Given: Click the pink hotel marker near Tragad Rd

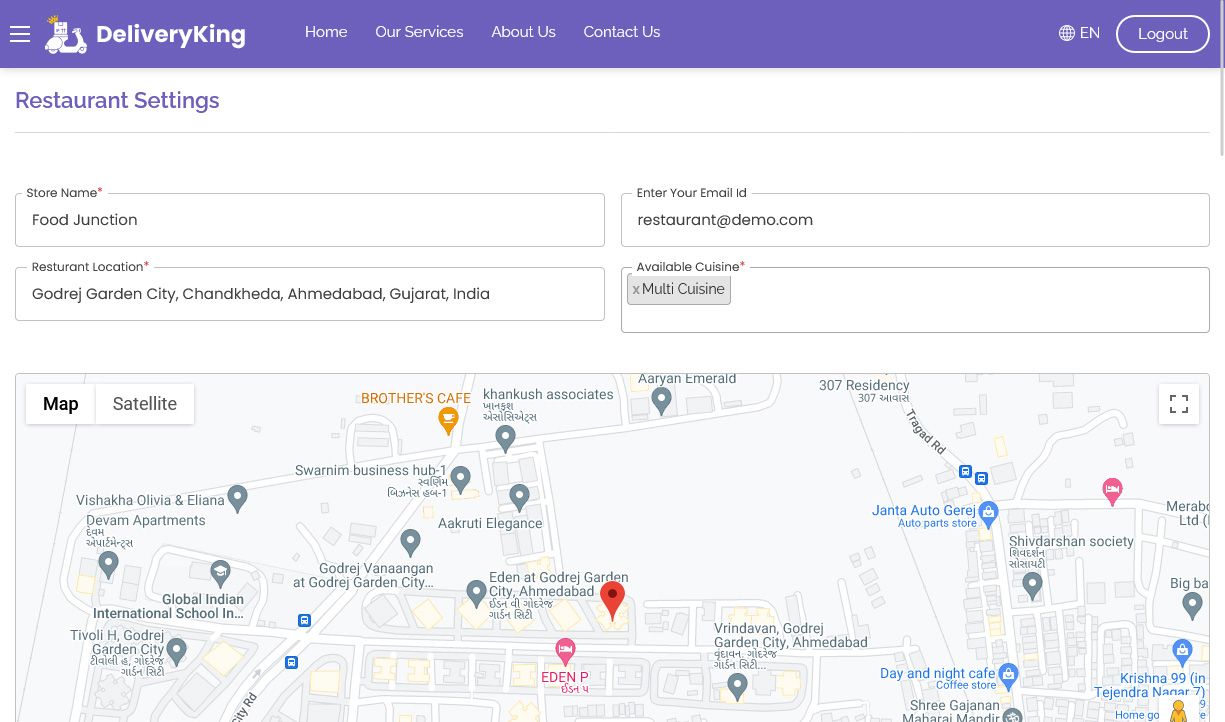Looking at the screenshot, I should coord(1112,491).
